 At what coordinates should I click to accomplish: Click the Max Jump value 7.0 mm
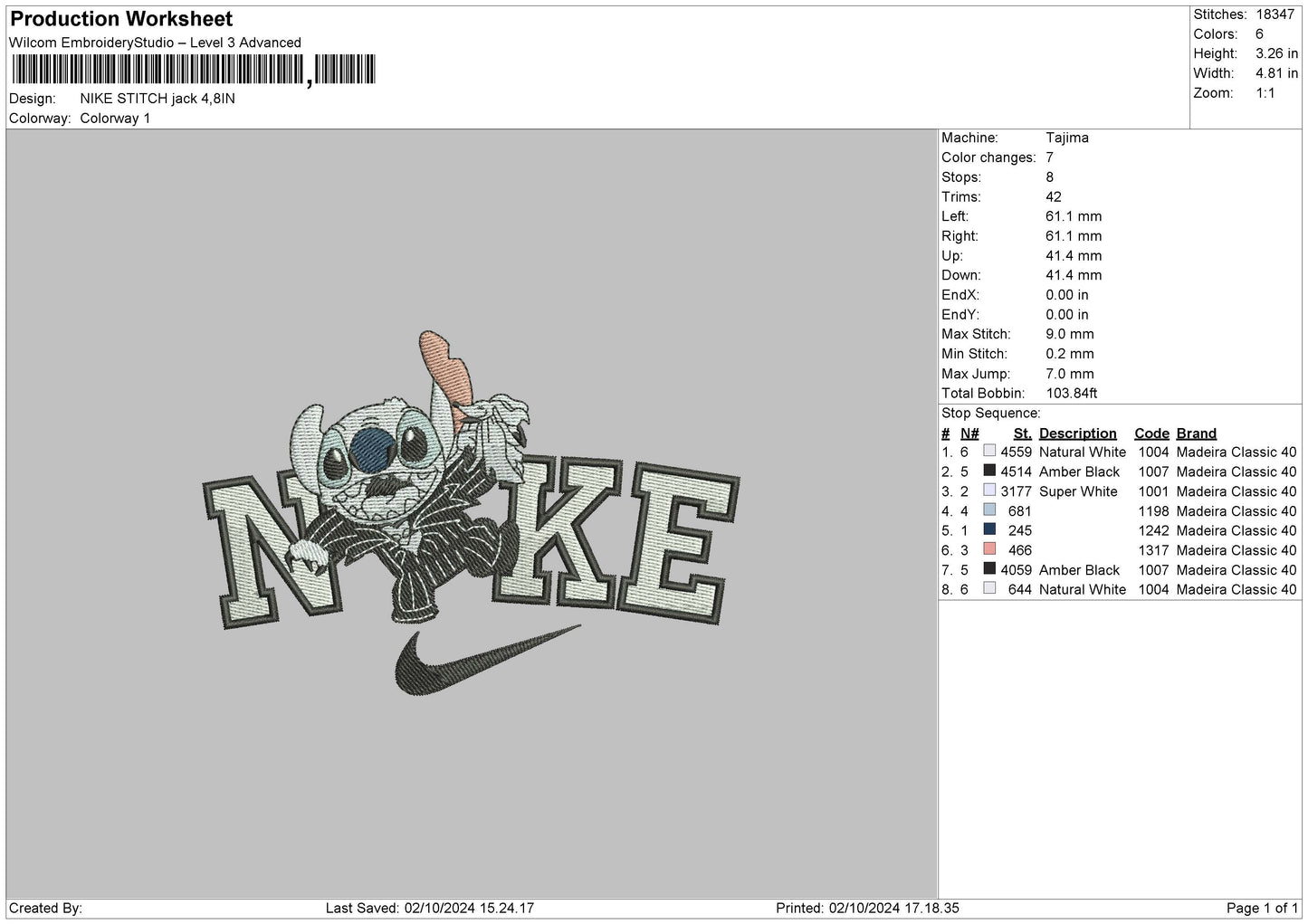(1070, 374)
